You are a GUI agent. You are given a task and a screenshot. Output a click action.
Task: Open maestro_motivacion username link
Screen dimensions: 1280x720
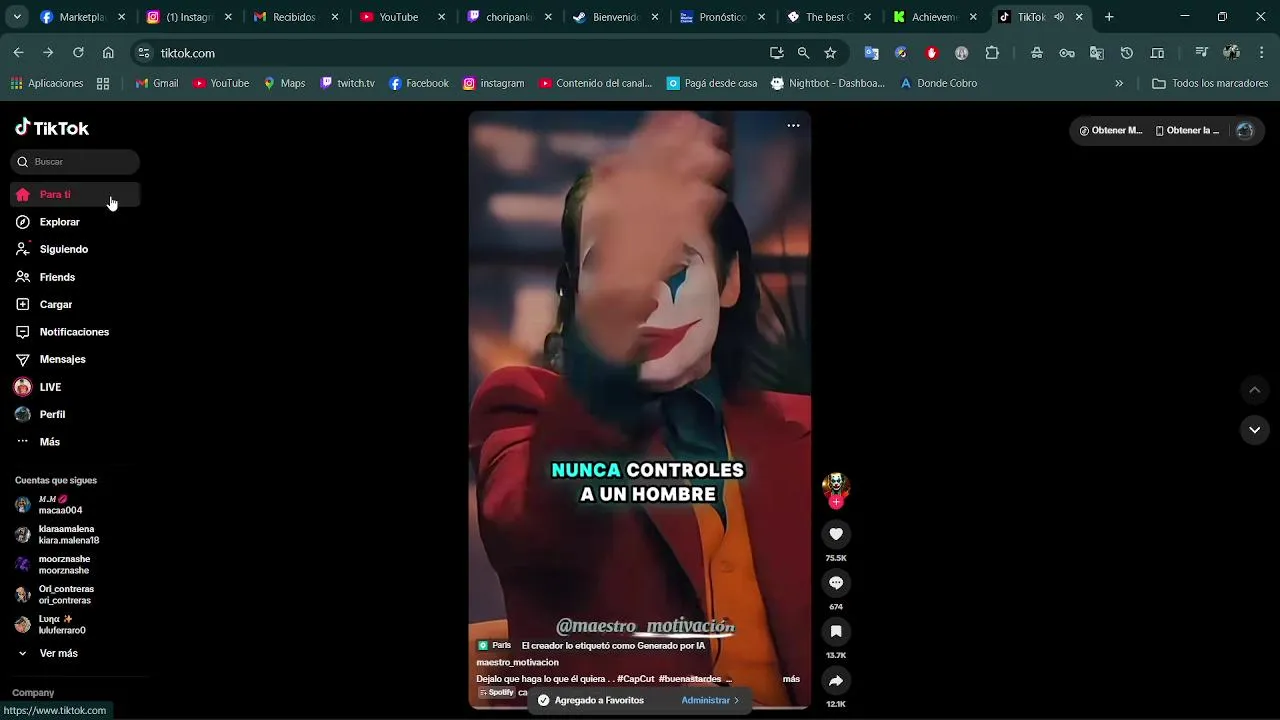pos(517,662)
